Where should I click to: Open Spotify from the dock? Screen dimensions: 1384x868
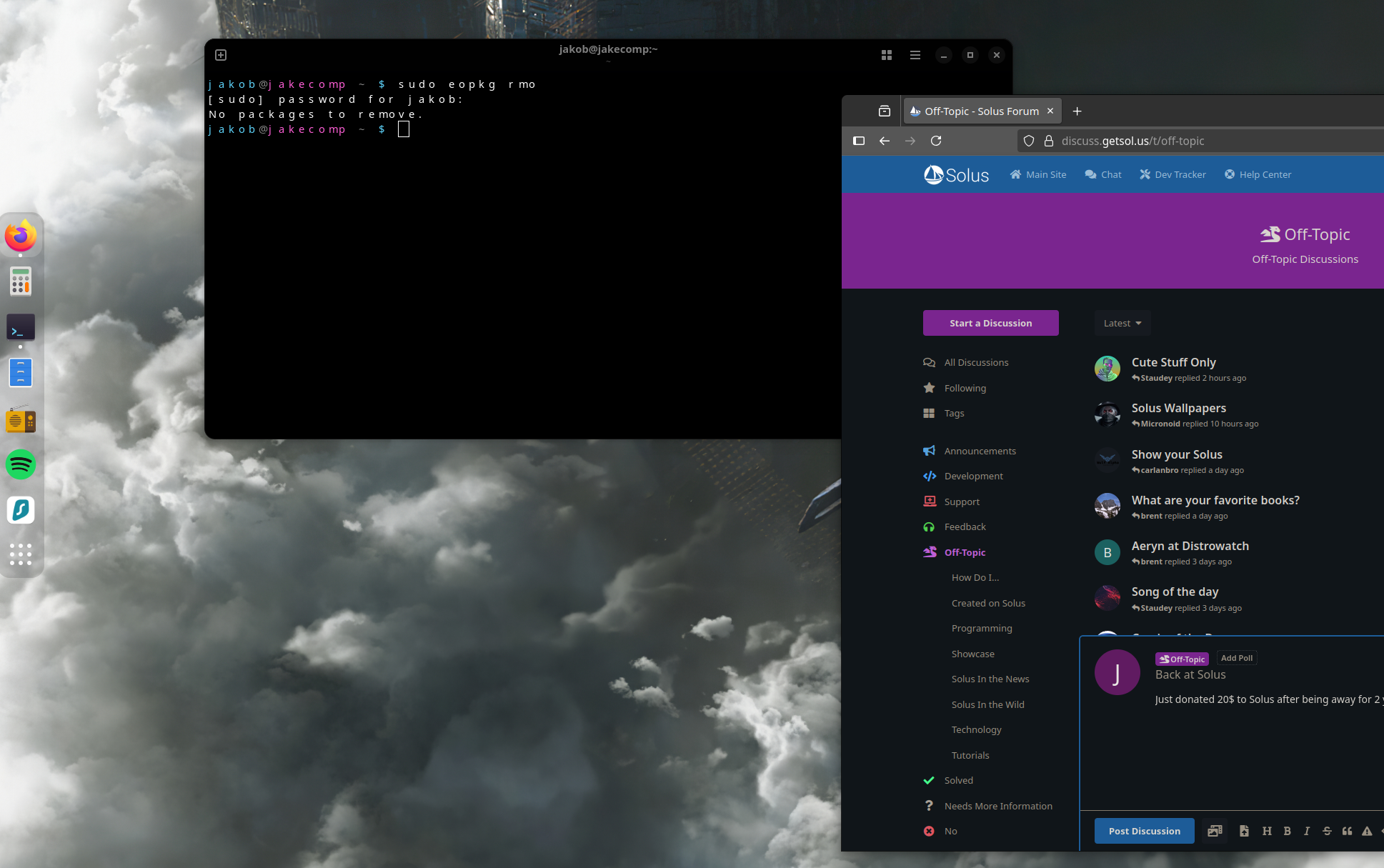[x=21, y=464]
